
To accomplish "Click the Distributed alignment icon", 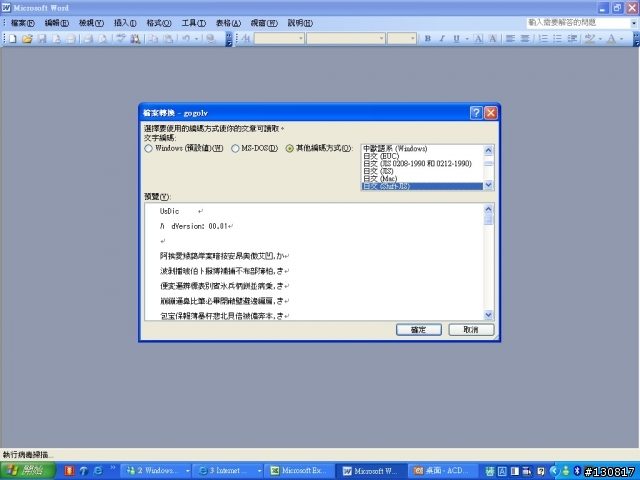I will pos(525,39).
